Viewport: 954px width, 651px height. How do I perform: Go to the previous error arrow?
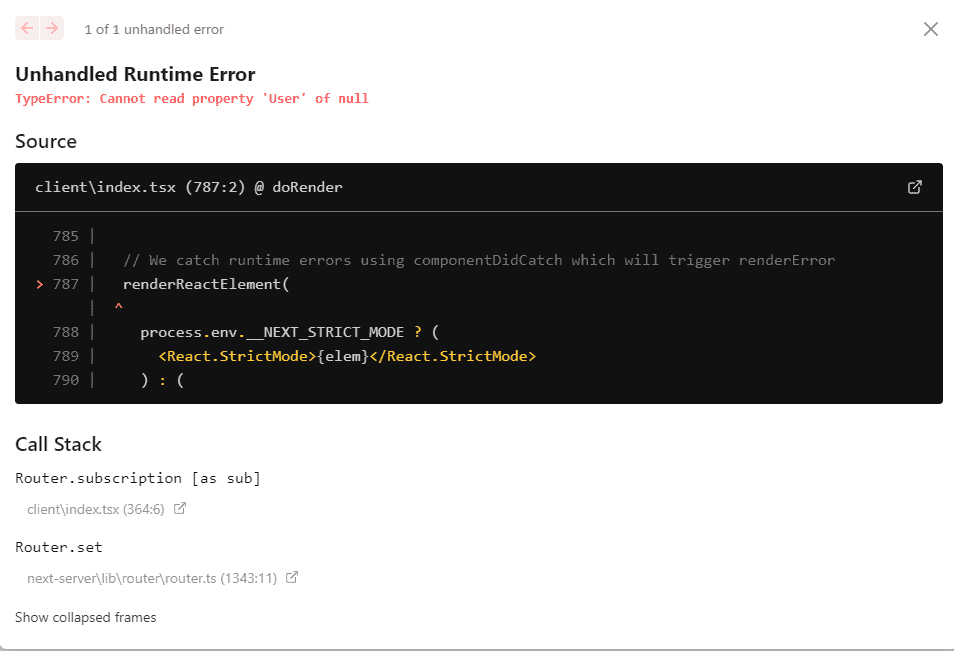click(x=27, y=28)
